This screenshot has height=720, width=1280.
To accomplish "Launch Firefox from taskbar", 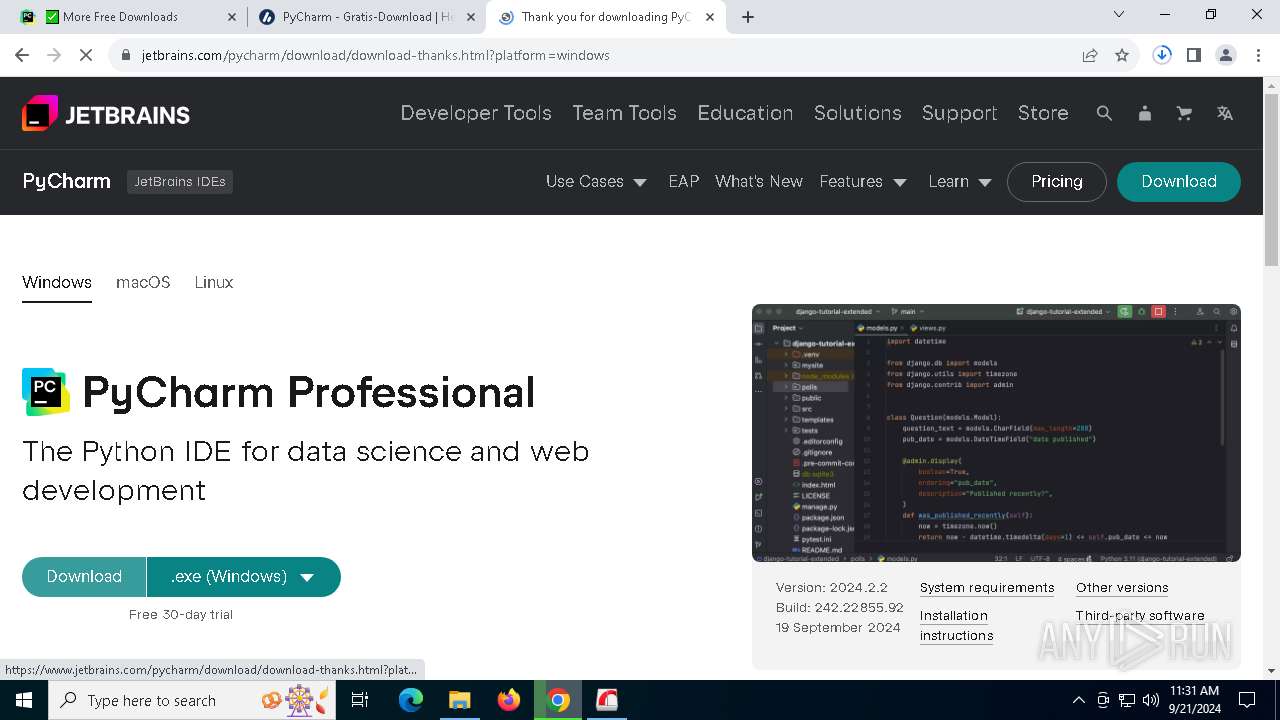I will [x=509, y=700].
